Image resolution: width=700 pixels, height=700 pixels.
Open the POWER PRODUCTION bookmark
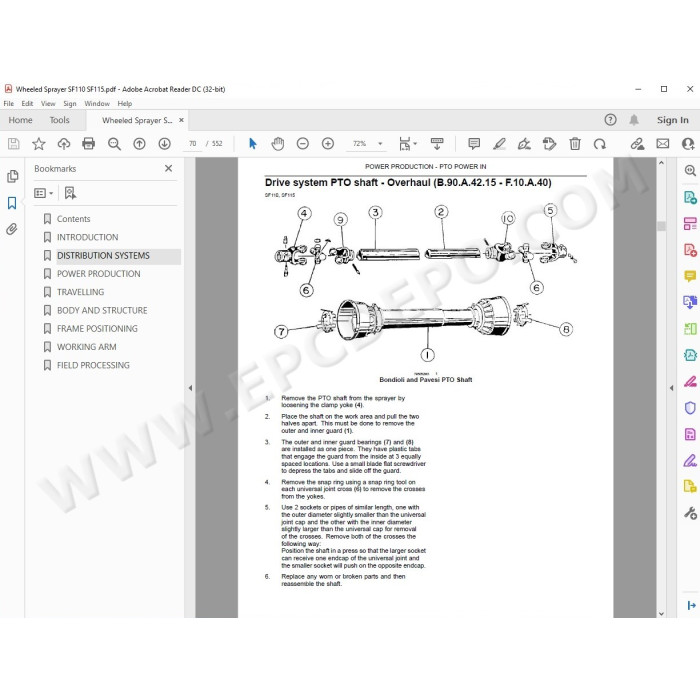[x=98, y=274]
